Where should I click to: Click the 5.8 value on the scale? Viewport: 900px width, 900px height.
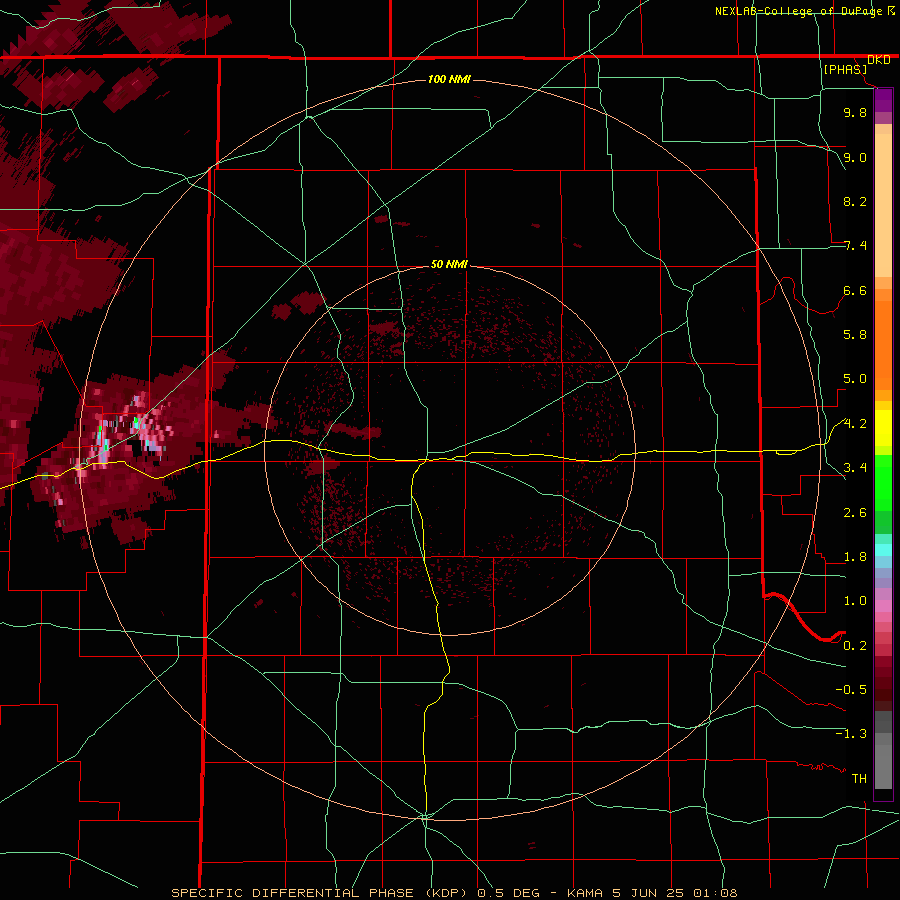855,335
